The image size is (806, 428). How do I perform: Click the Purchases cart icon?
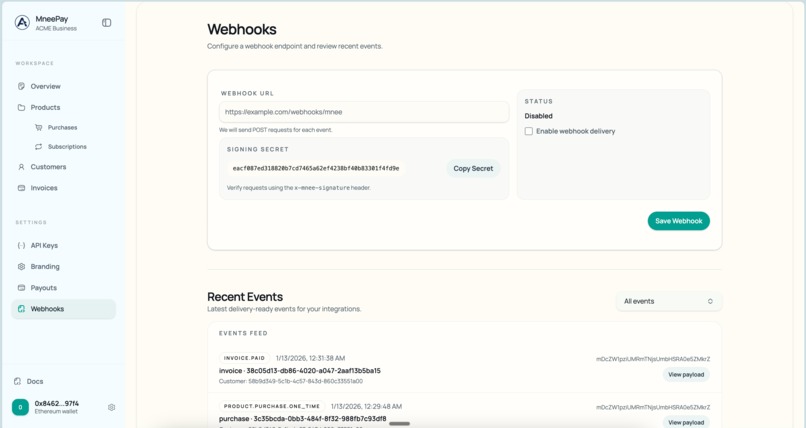(39, 127)
